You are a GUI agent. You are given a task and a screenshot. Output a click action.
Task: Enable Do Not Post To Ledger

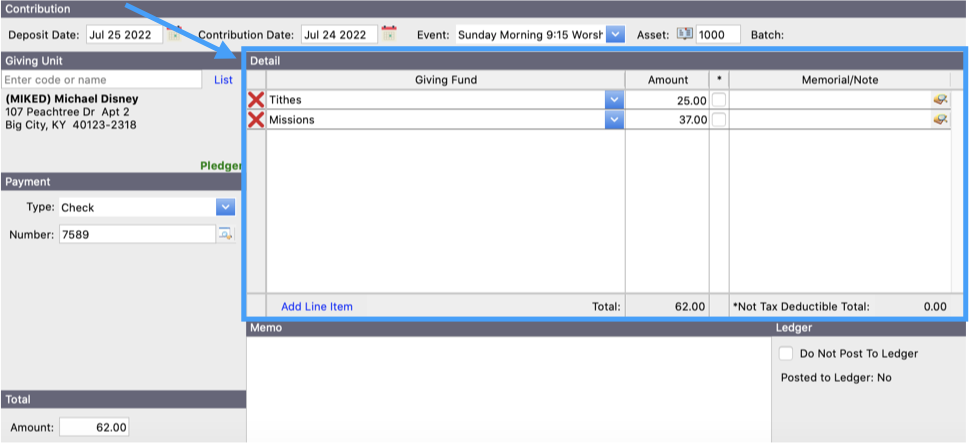click(x=786, y=353)
